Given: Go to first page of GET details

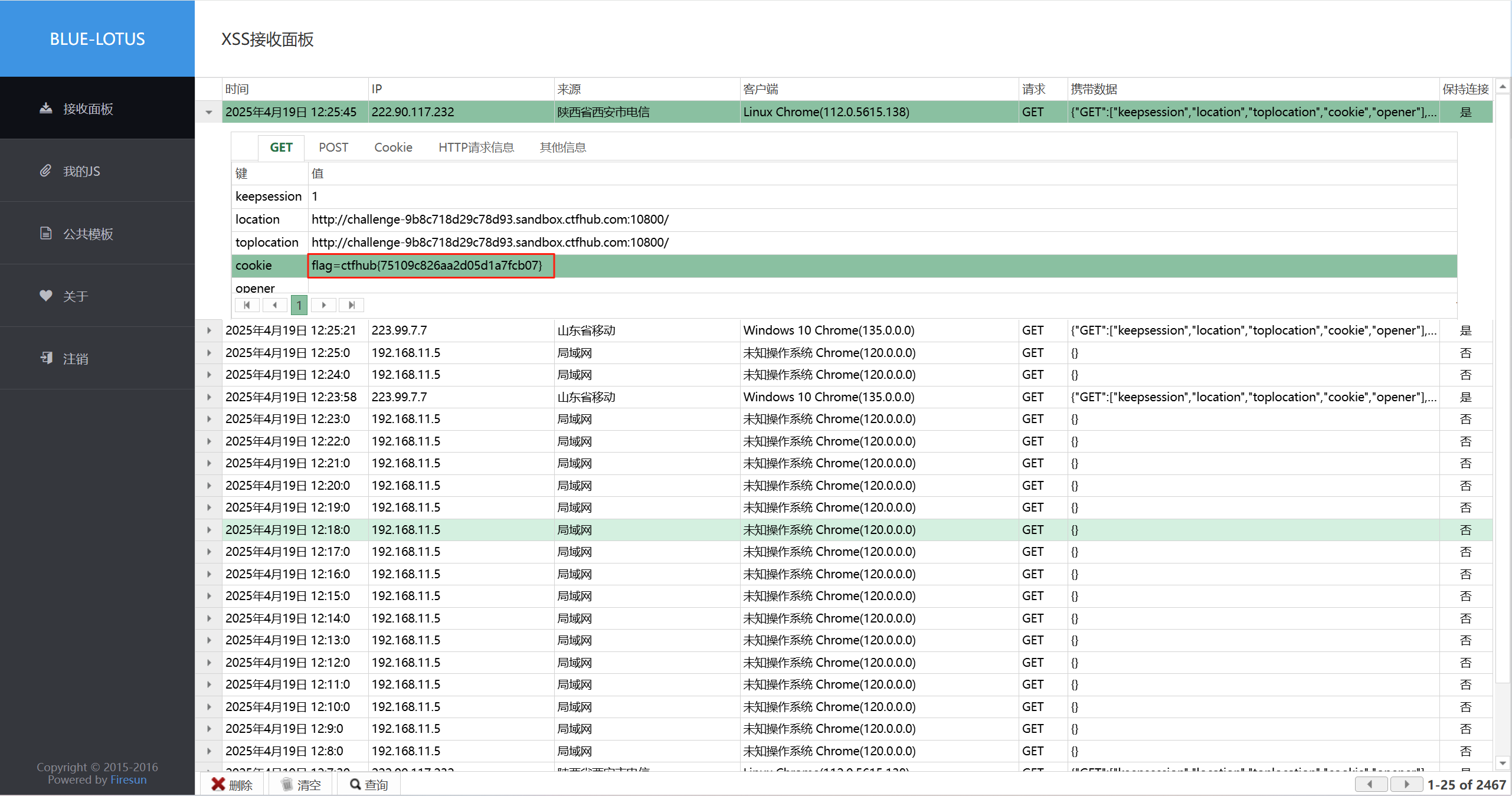Looking at the screenshot, I should click(x=247, y=305).
